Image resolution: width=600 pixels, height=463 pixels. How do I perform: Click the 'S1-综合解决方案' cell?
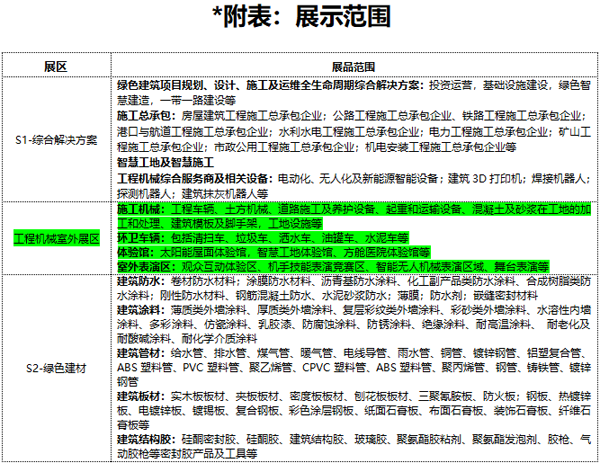click(56, 138)
